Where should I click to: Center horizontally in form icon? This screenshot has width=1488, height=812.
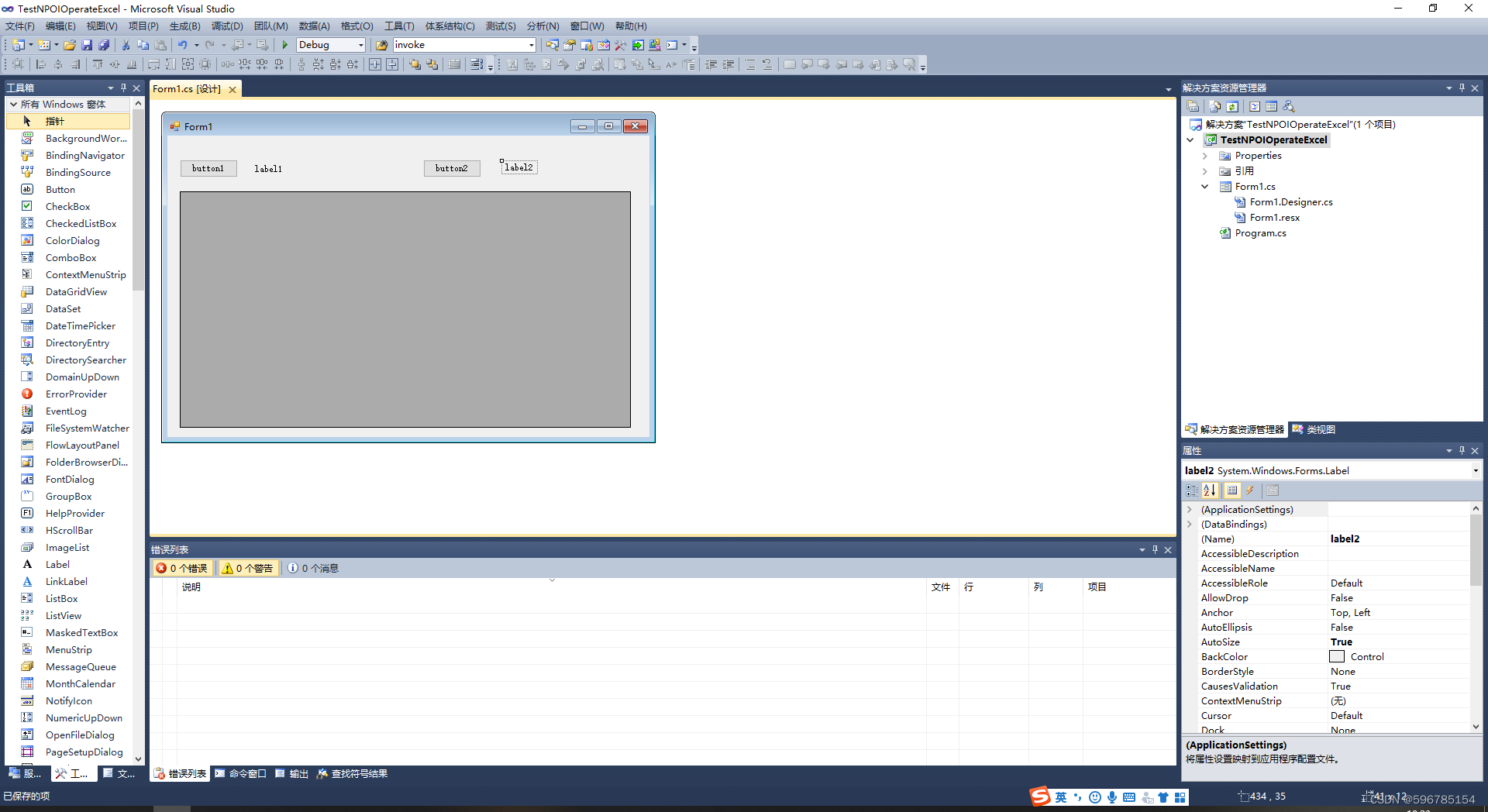pyautogui.click(x=375, y=64)
